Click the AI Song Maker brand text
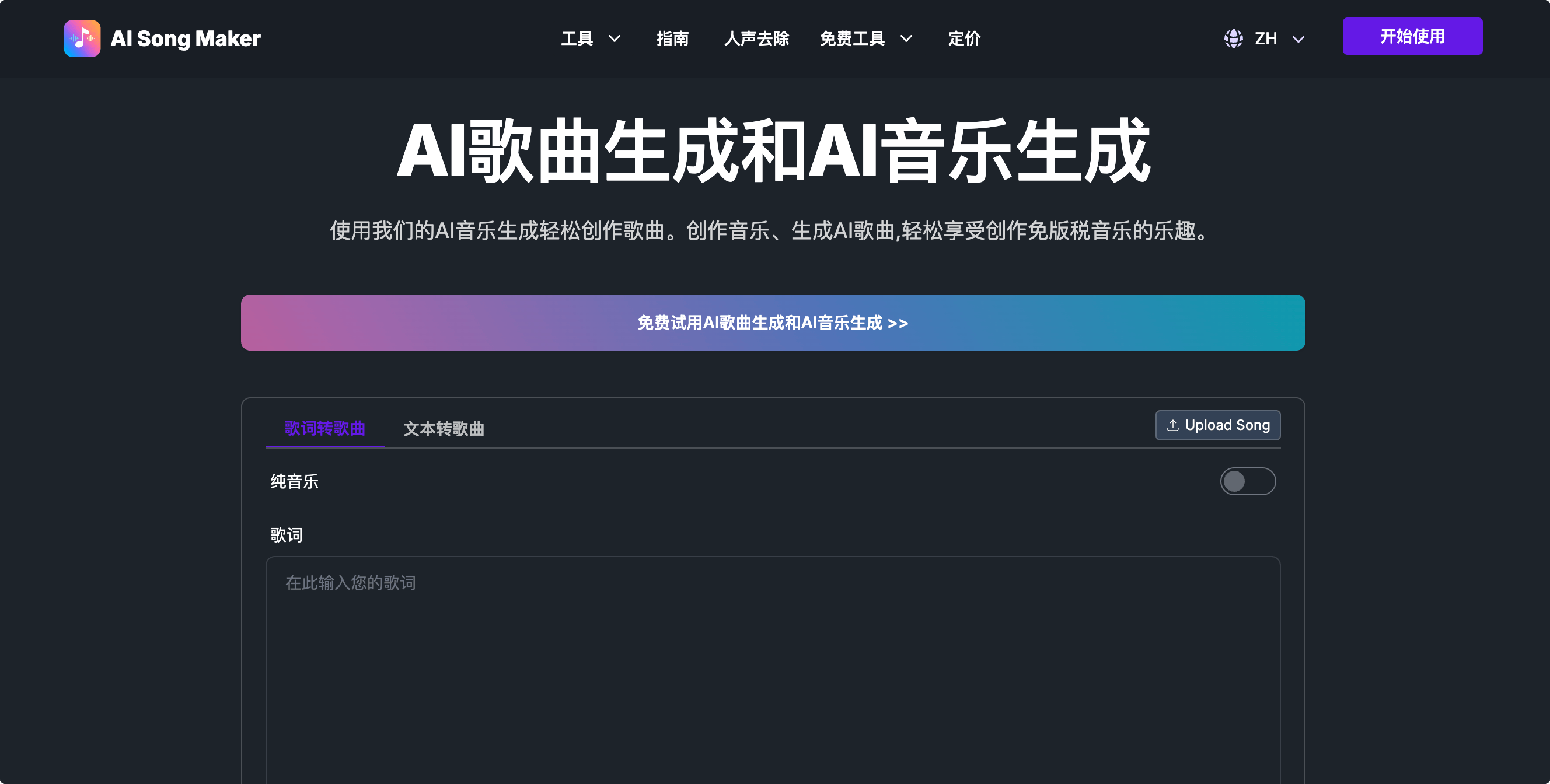This screenshot has width=1550, height=784. pyautogui.click(x=186, y=38)
